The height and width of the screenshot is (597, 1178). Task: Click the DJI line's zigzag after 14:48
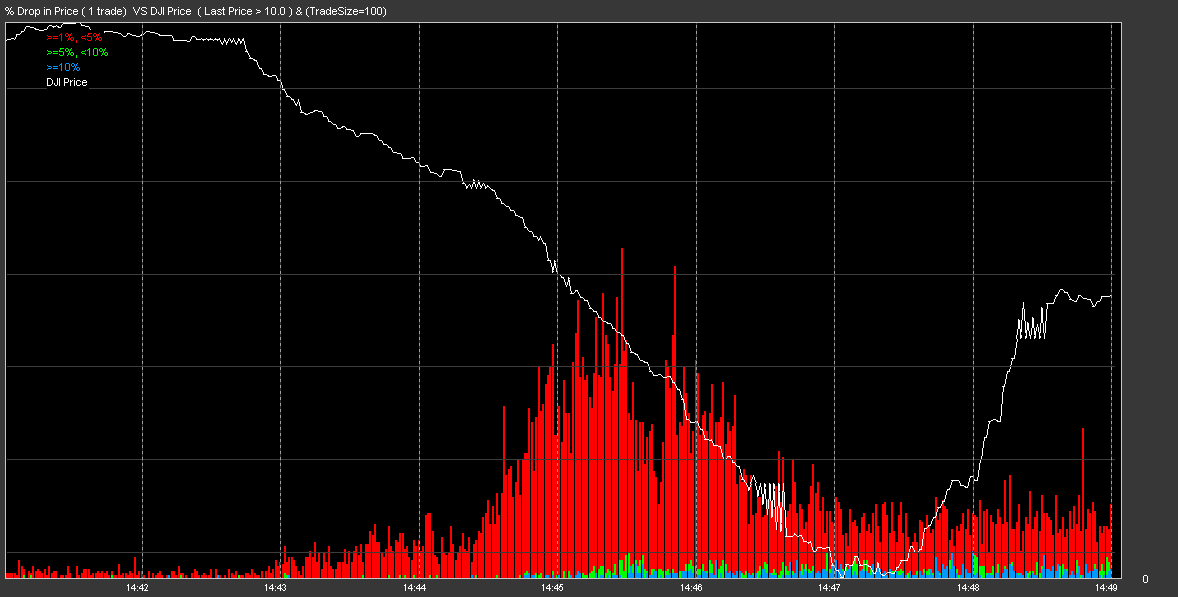[1032, 325]
